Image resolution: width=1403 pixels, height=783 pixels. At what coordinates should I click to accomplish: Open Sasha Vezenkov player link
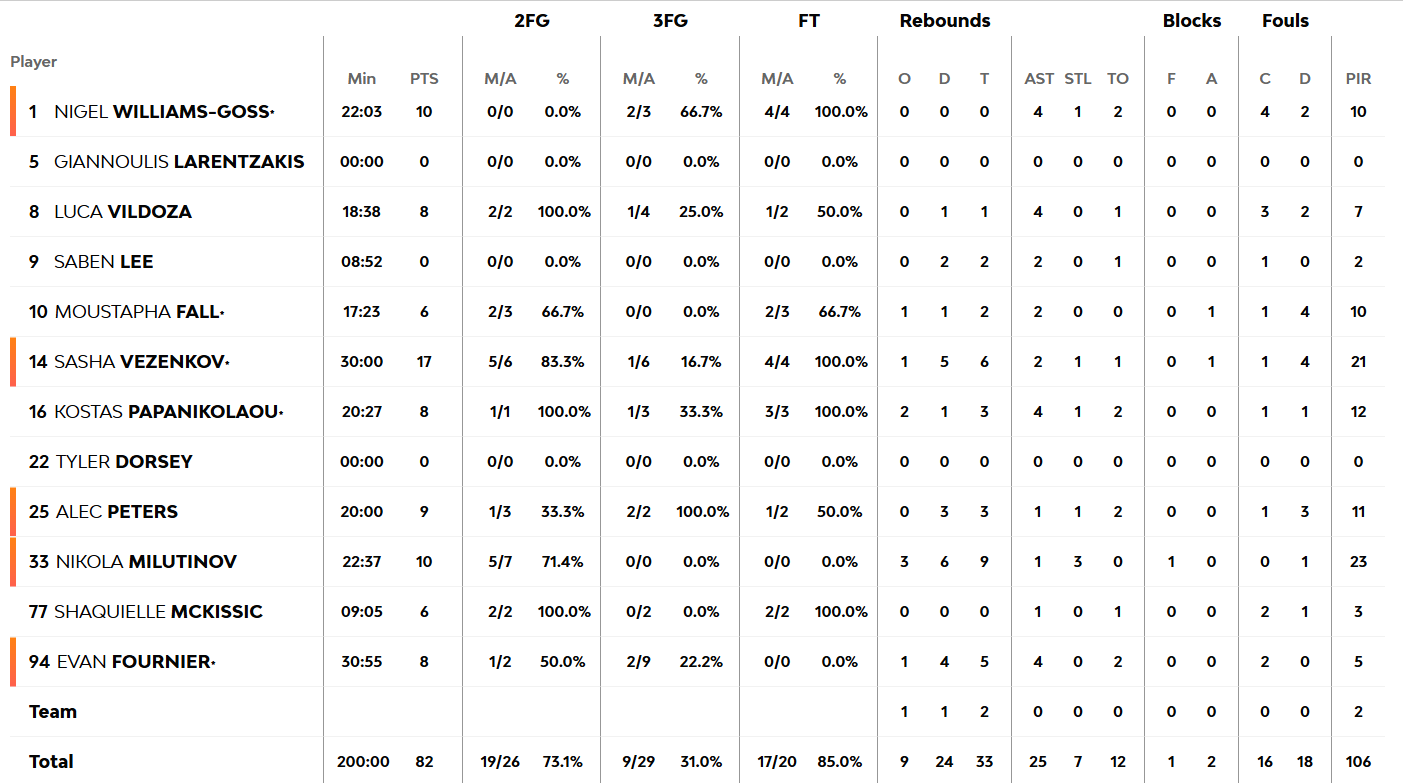coord(141,362)
